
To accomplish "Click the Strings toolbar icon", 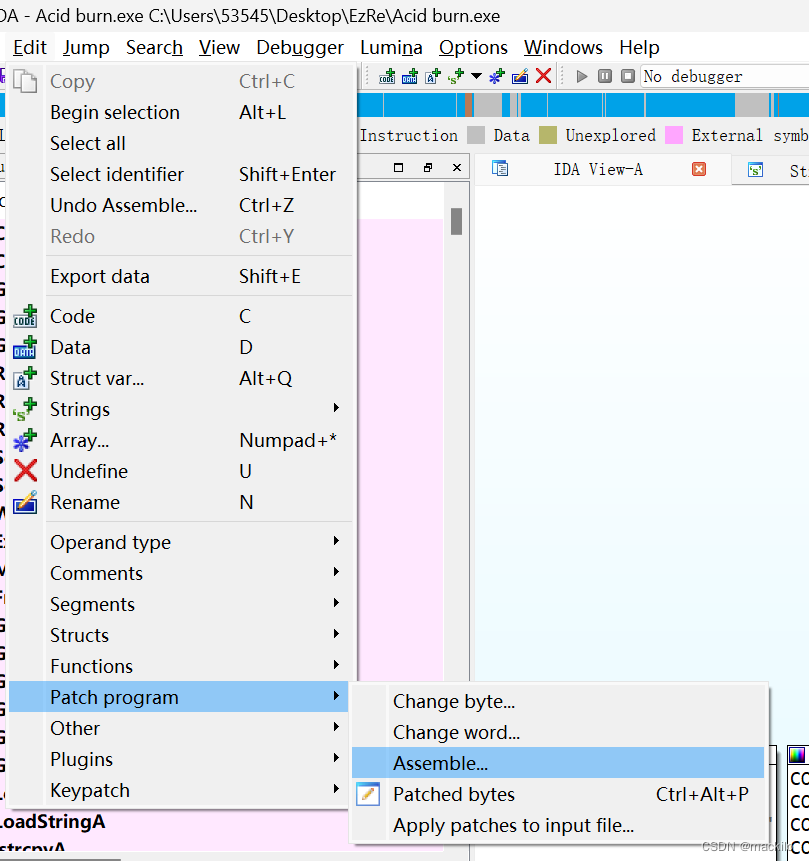I will [455, 77].
